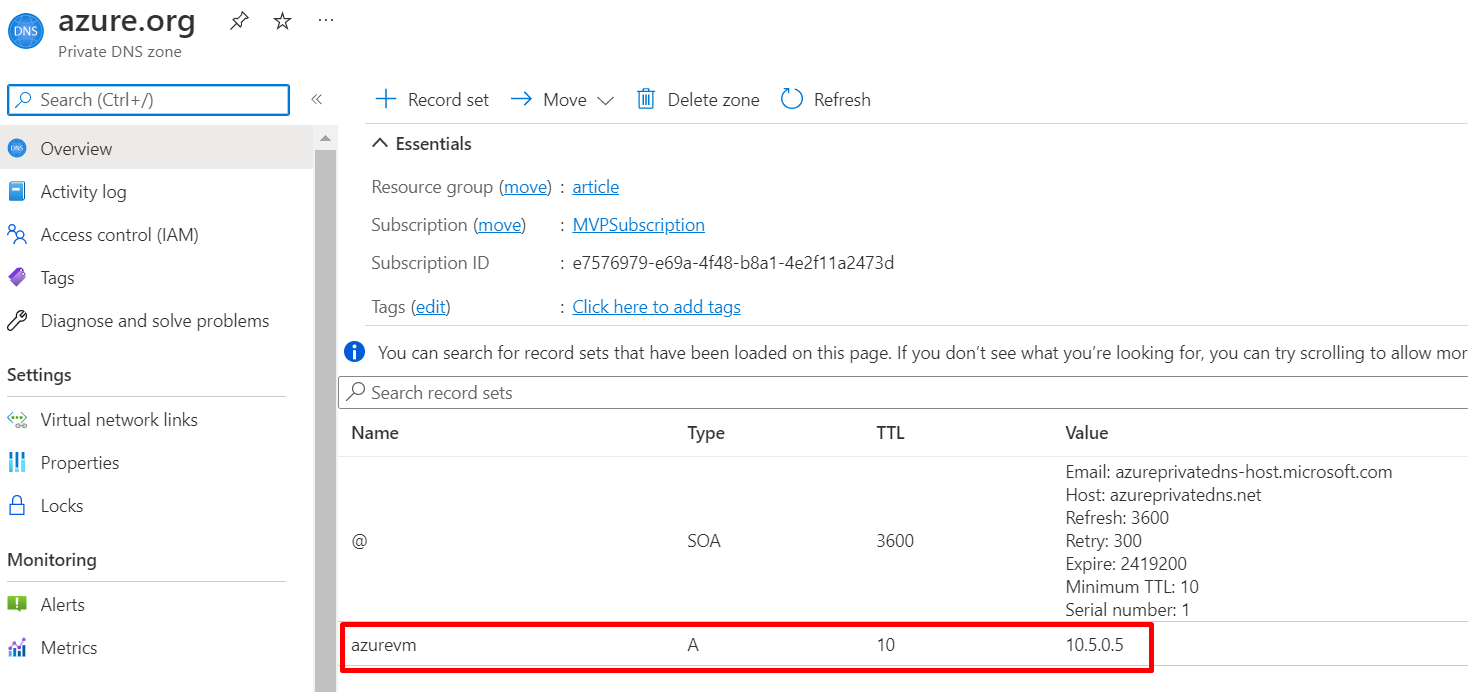1468x692 pixels.
Task: Select the azurevm A record row
Action: [746, 646]
